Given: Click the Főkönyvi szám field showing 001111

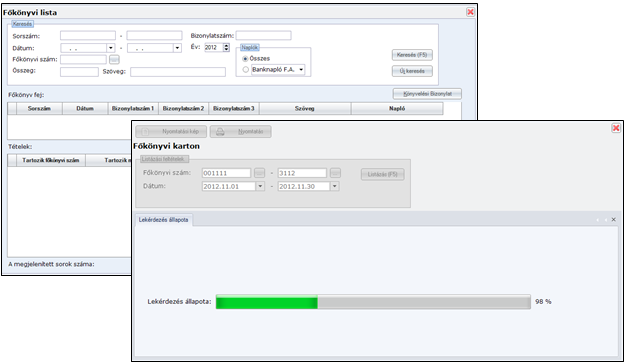Looking at the screenshot, I should tap(226, 173).
